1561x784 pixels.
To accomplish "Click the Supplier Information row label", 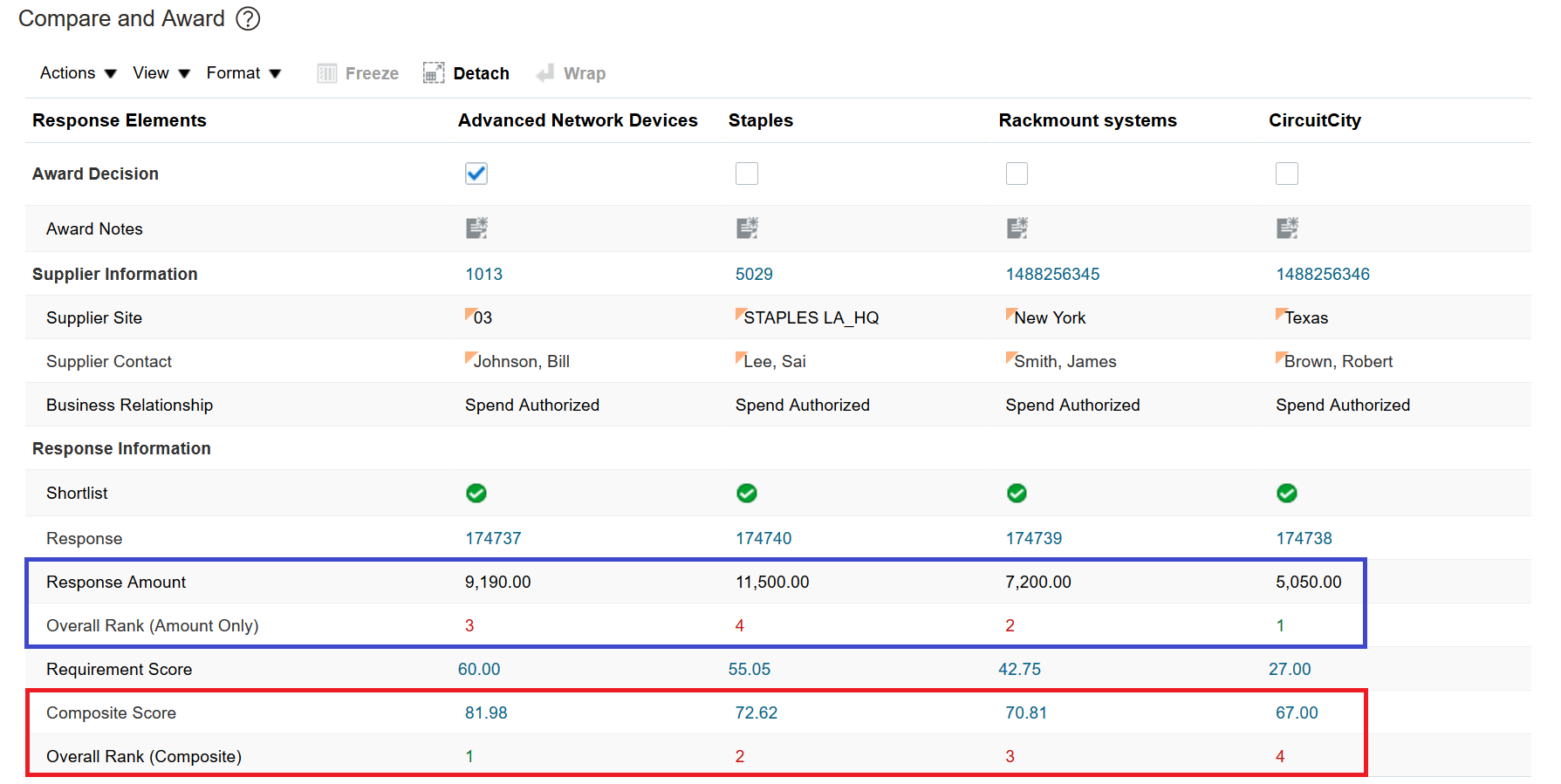I will [x=115, y=274].
